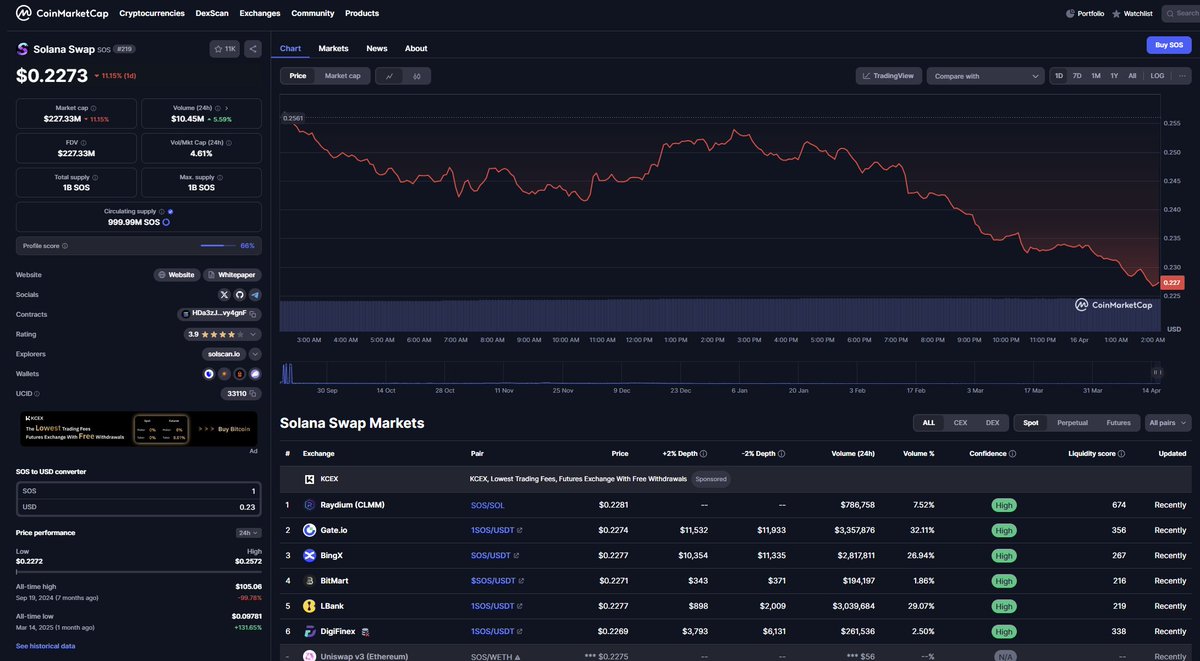The image size is (1200, 661).
Task: Open SOS/SOL pair on Raydium
Action: pos(488,505)
